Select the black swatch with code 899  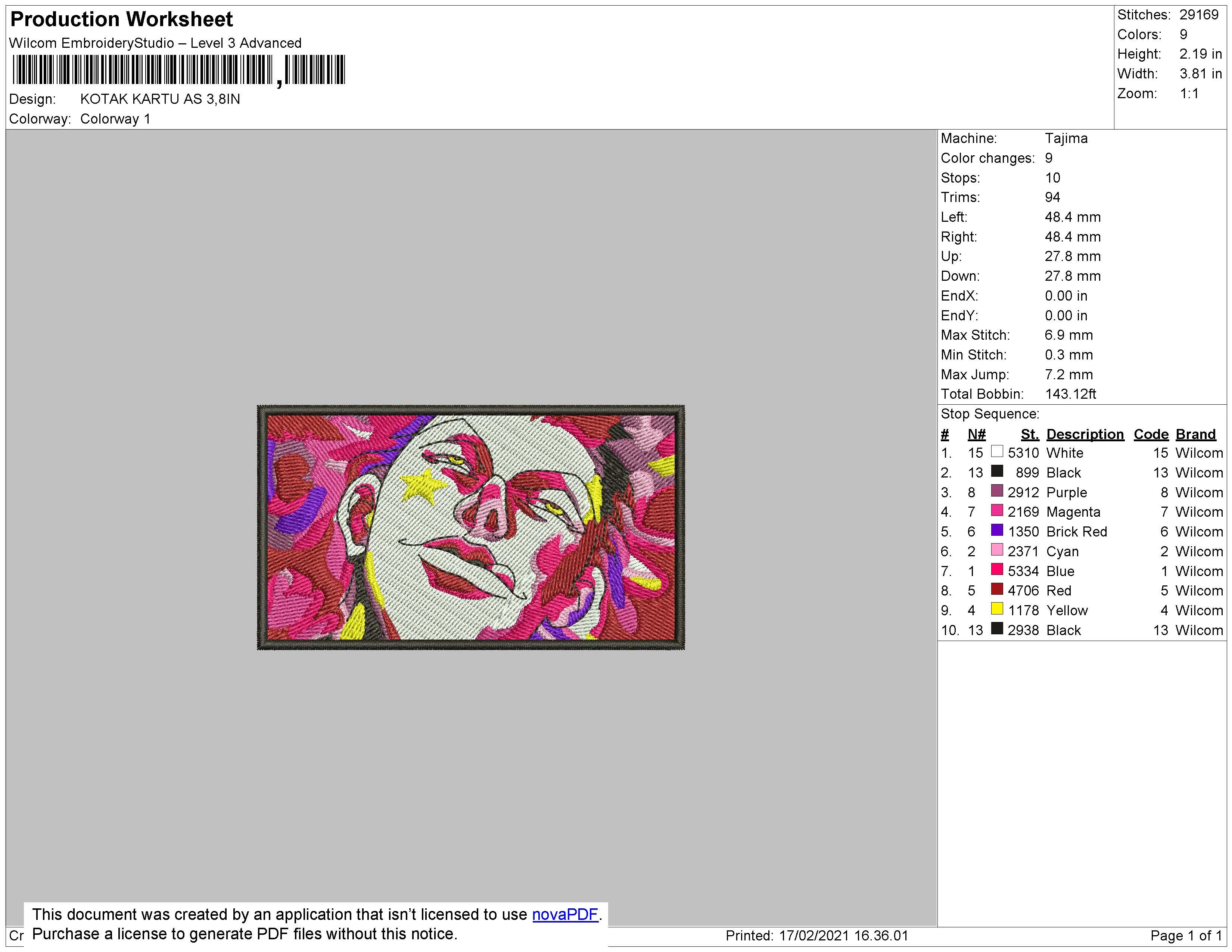pos(997,471)
